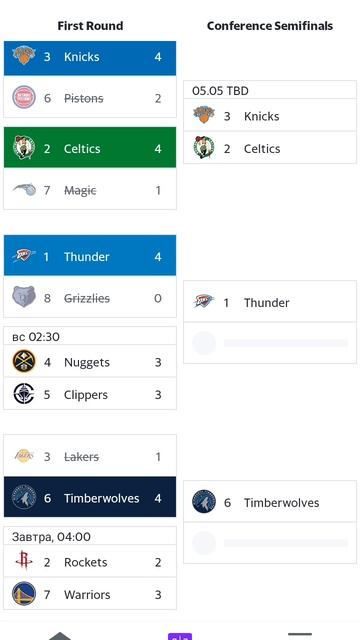Open the Завтра, 04:00 Rockets-Warriors matchup
This screenshot has width=360, height=640.
90,568
